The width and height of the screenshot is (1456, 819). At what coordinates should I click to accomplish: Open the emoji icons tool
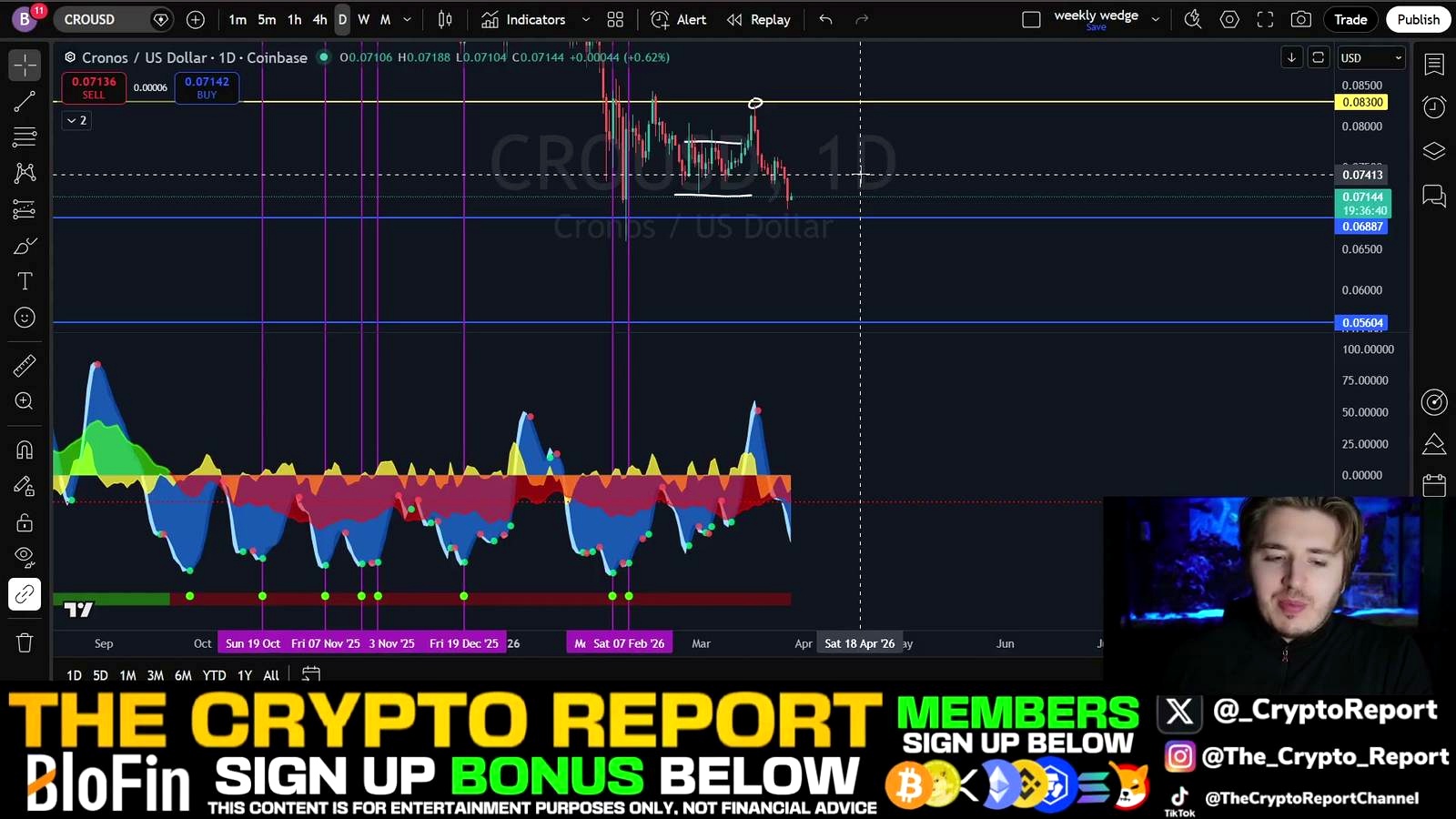25,318
